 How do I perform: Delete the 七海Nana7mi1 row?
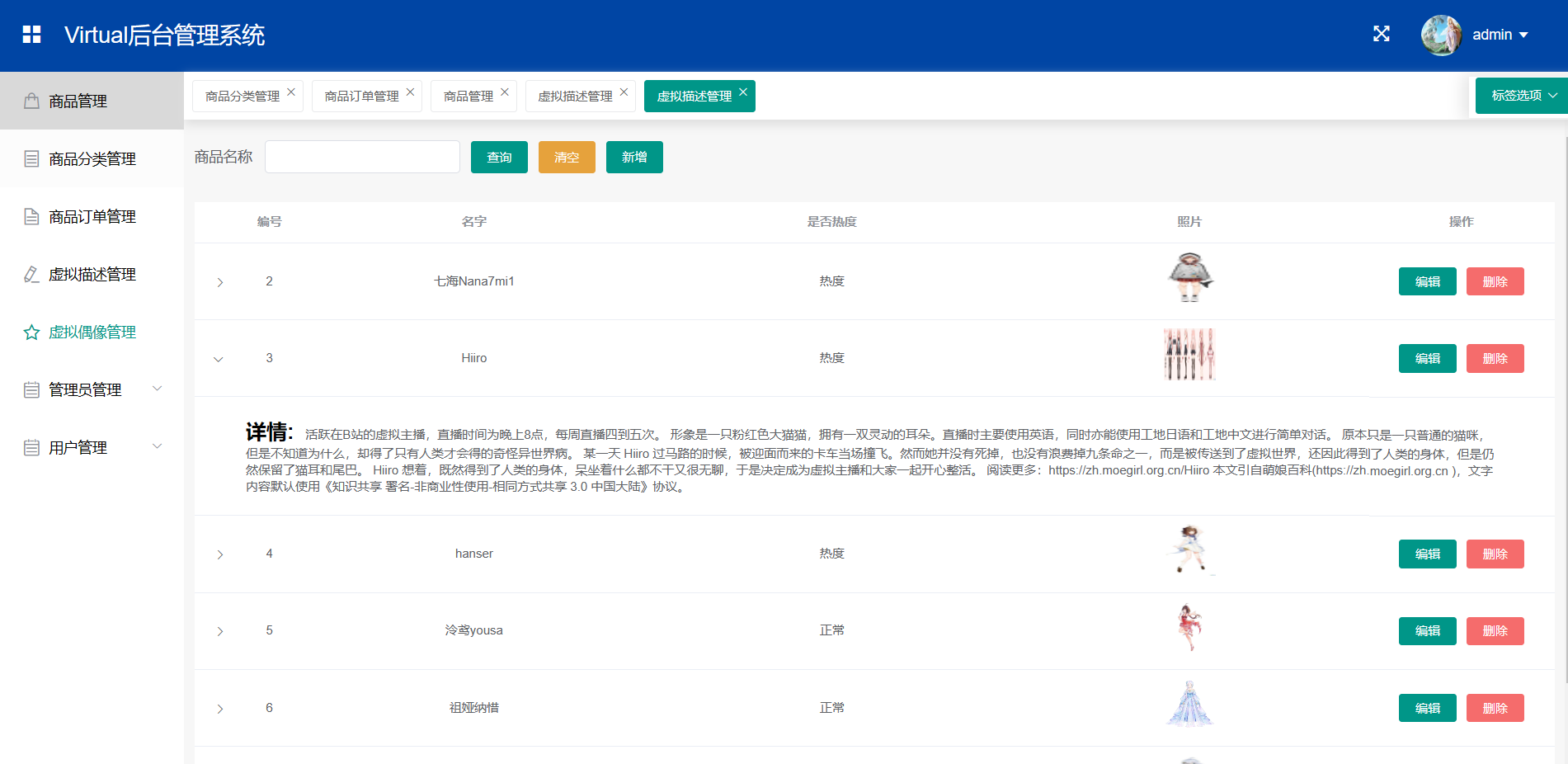pyautogui.click(x=1495, y=281)
